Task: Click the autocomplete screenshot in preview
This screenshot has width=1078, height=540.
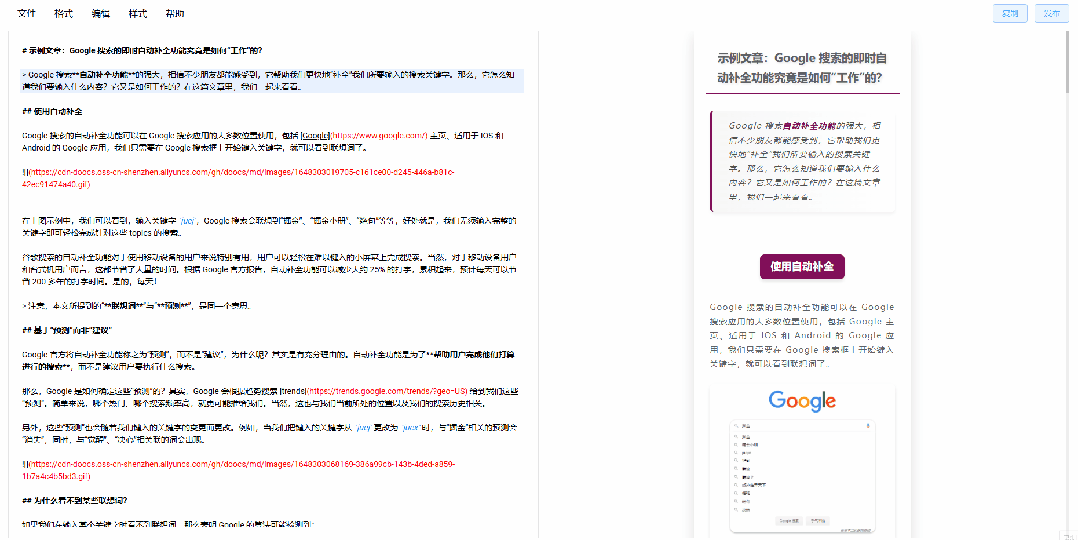Action: click(x=802, y=475)
